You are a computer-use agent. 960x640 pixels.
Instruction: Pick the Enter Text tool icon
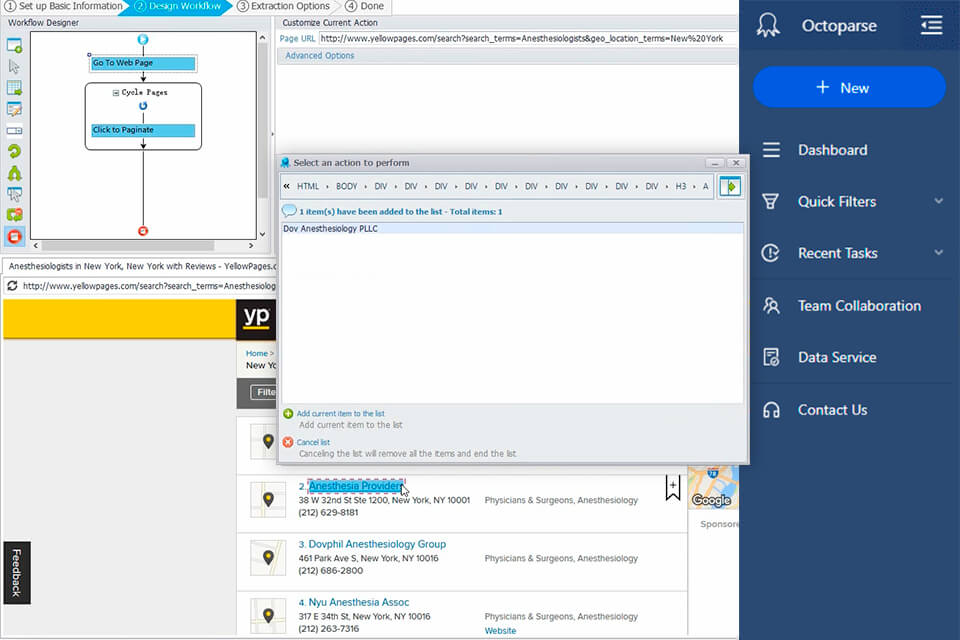(14, 109)
